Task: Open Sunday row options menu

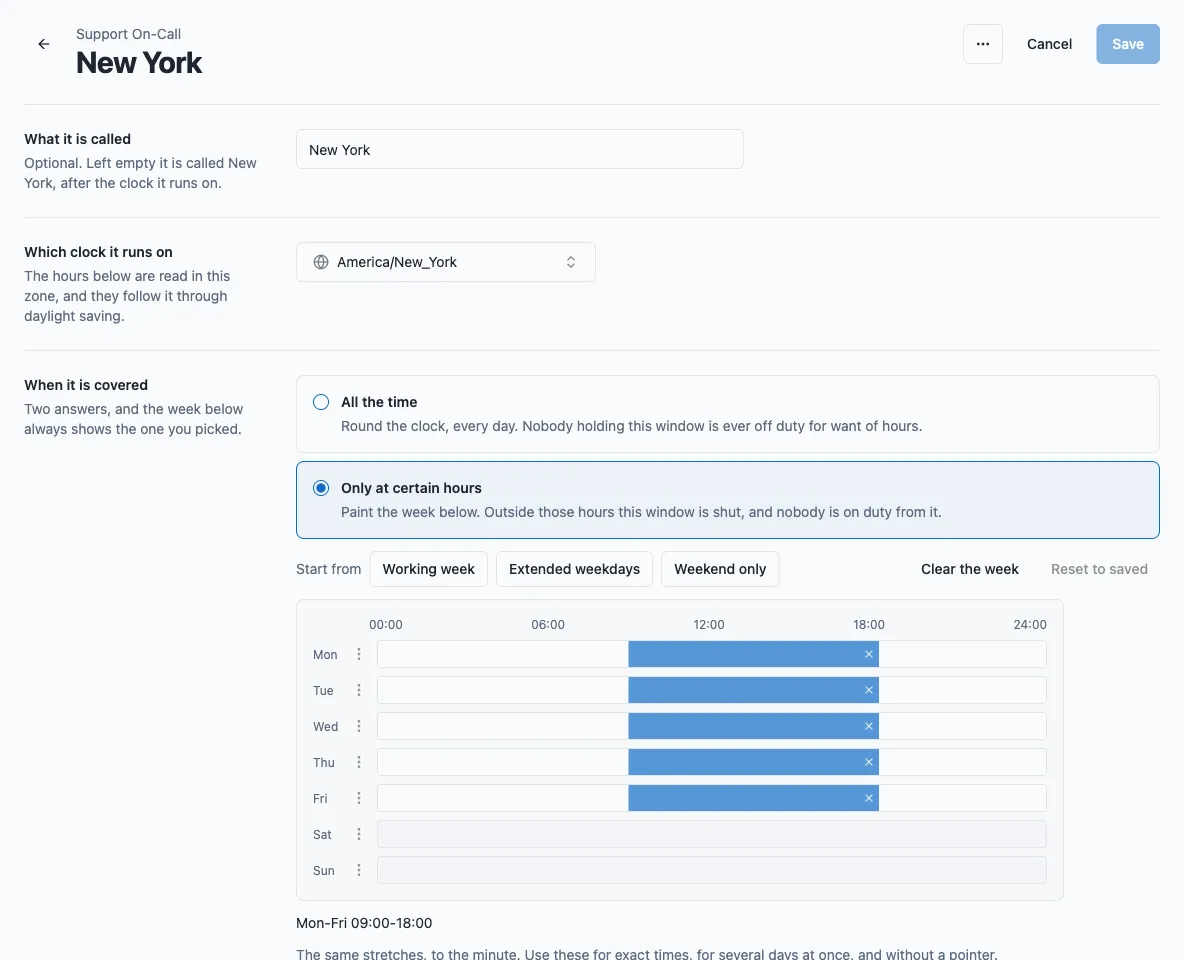Action: (x=359, y=870)
